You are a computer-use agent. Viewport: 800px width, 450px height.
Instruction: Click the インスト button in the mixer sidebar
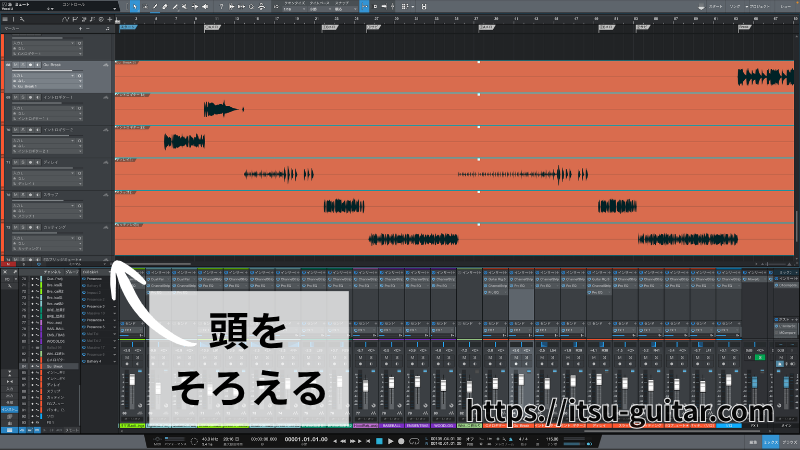[9, 409]
